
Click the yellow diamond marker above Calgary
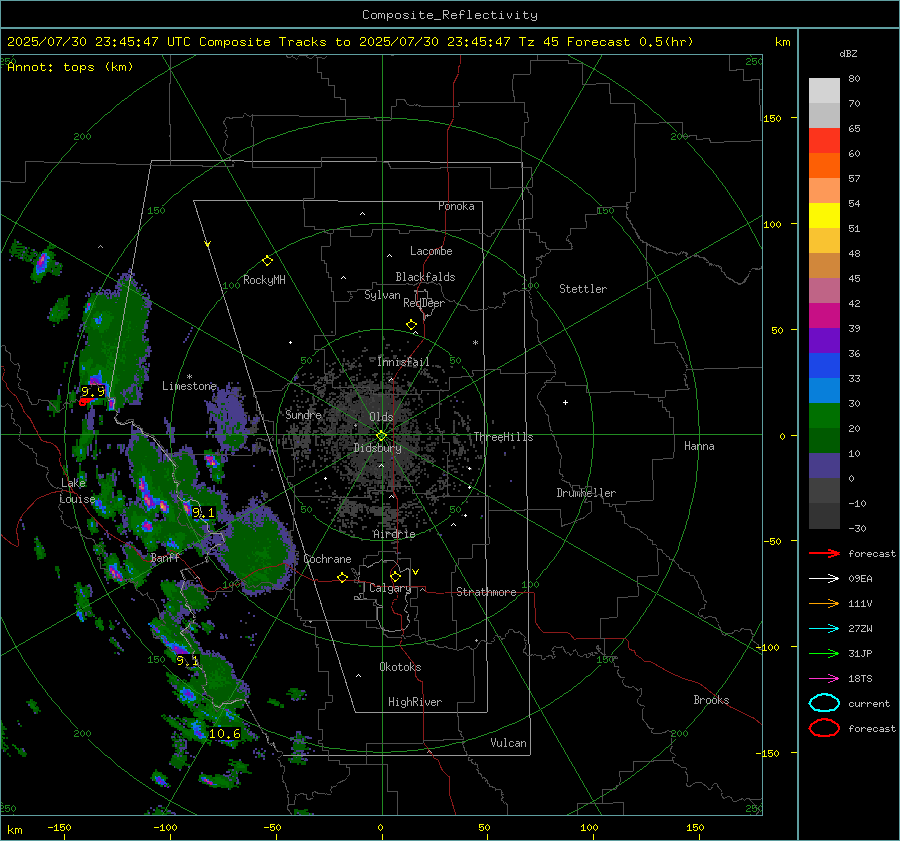395,576
